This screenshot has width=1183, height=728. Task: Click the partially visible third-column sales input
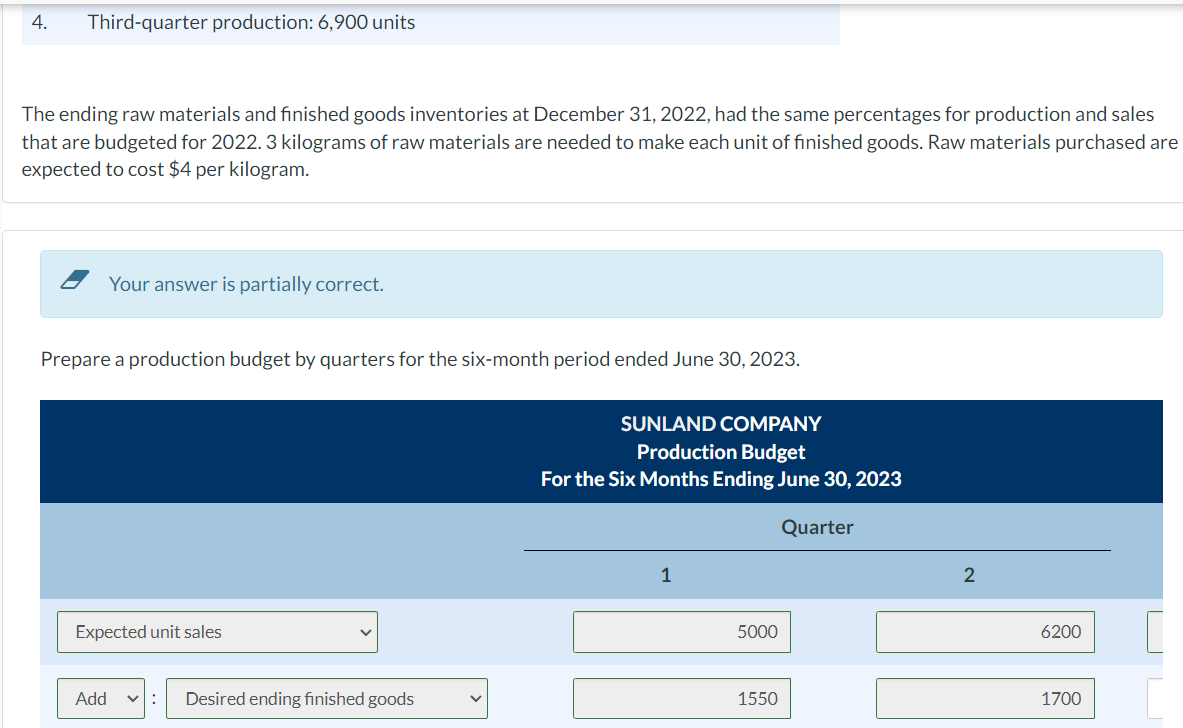tap(1170, 631)
